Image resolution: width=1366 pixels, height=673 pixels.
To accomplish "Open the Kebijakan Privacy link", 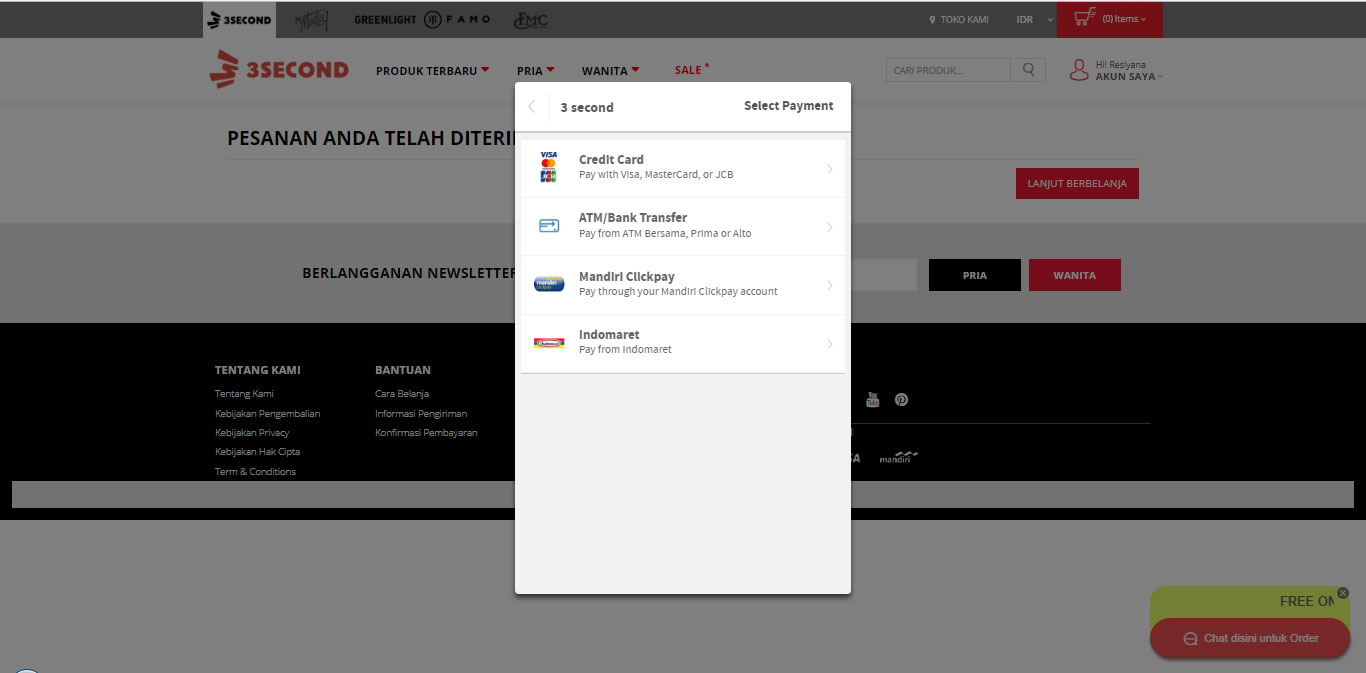I will [x=252, y=433].
